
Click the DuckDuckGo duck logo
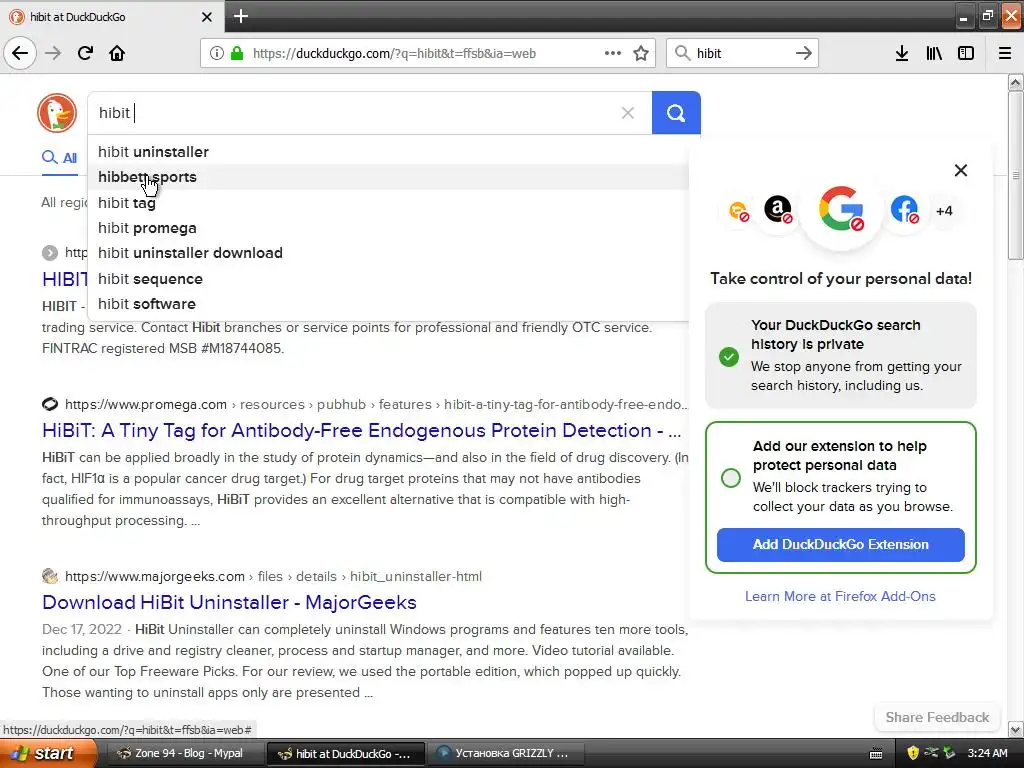(57, 112)
